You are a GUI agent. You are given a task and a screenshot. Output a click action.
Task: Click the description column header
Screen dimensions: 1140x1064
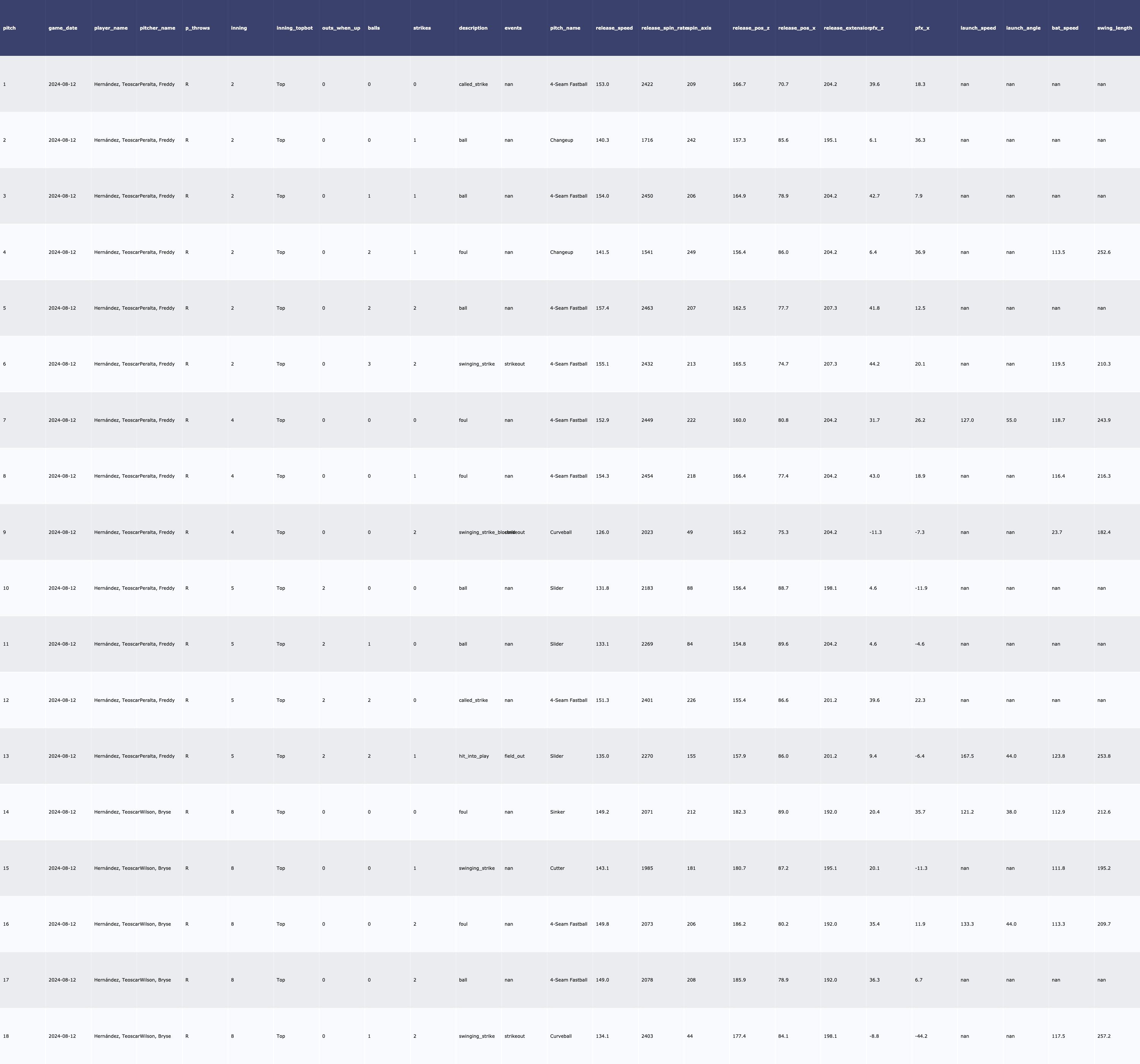pos(472,28)
